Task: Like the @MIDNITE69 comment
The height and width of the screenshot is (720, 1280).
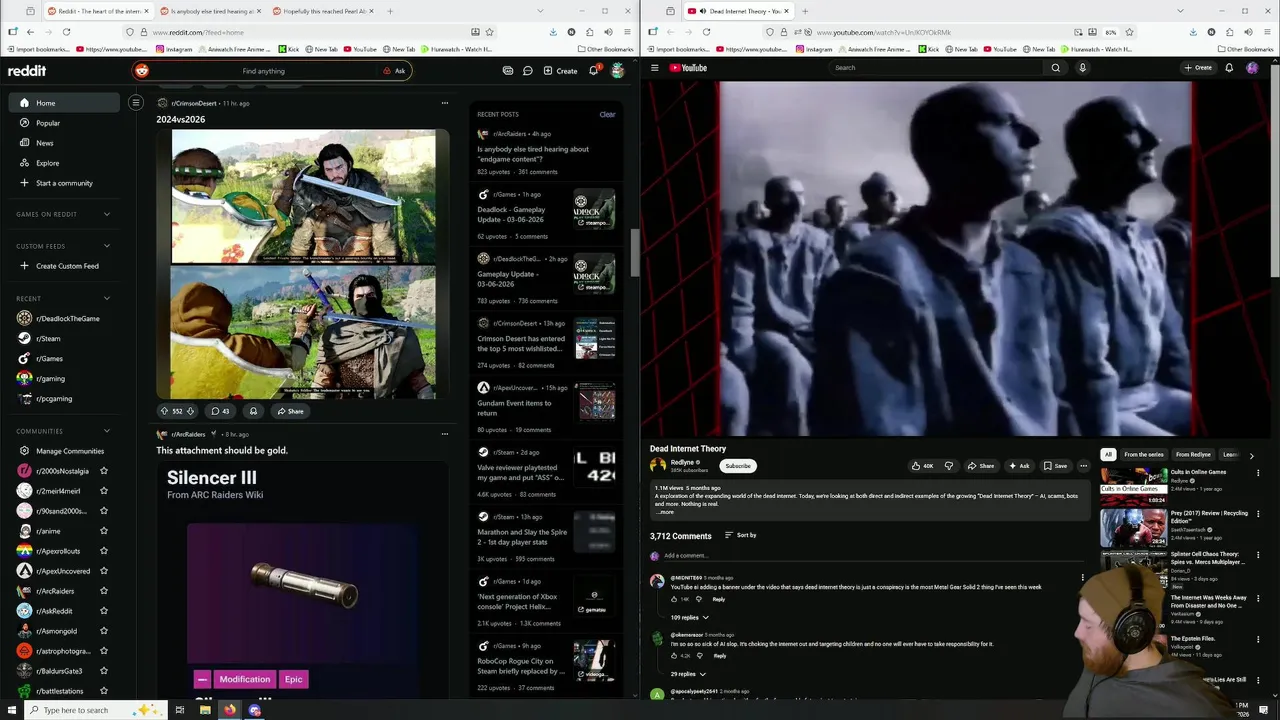Action: point(675,599)
